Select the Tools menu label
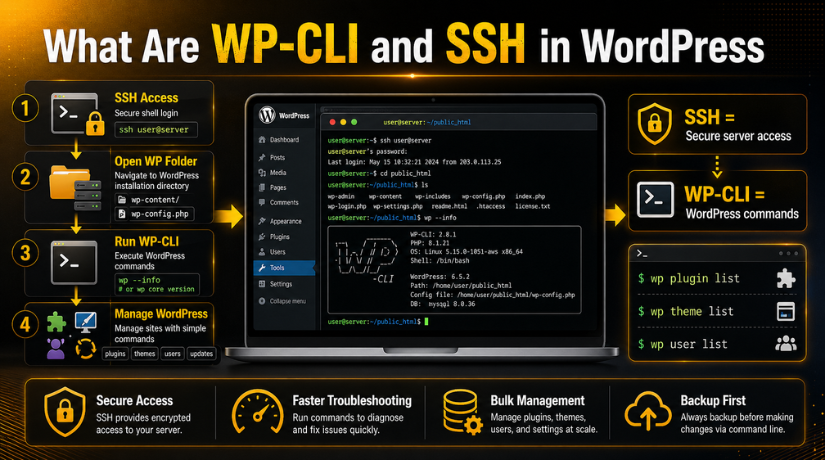The image size is (825, 460). (x=277, y=268)
